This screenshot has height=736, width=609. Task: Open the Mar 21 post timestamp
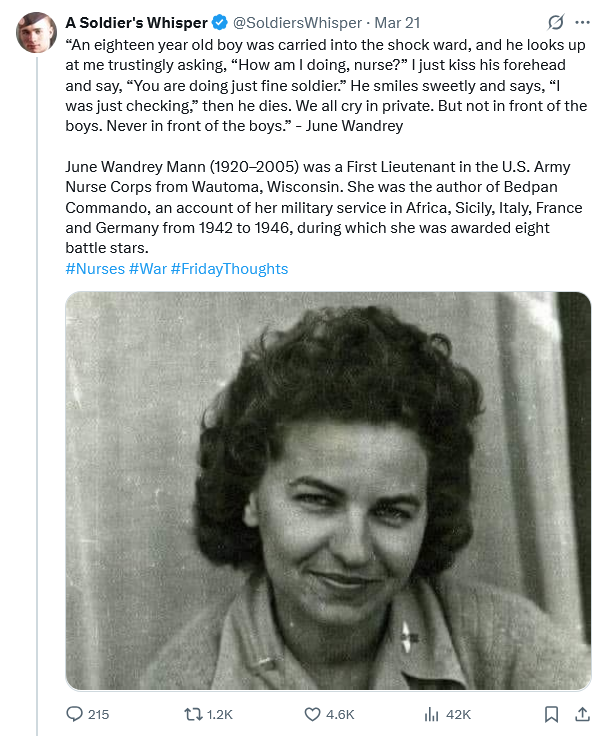coord(397,22)
